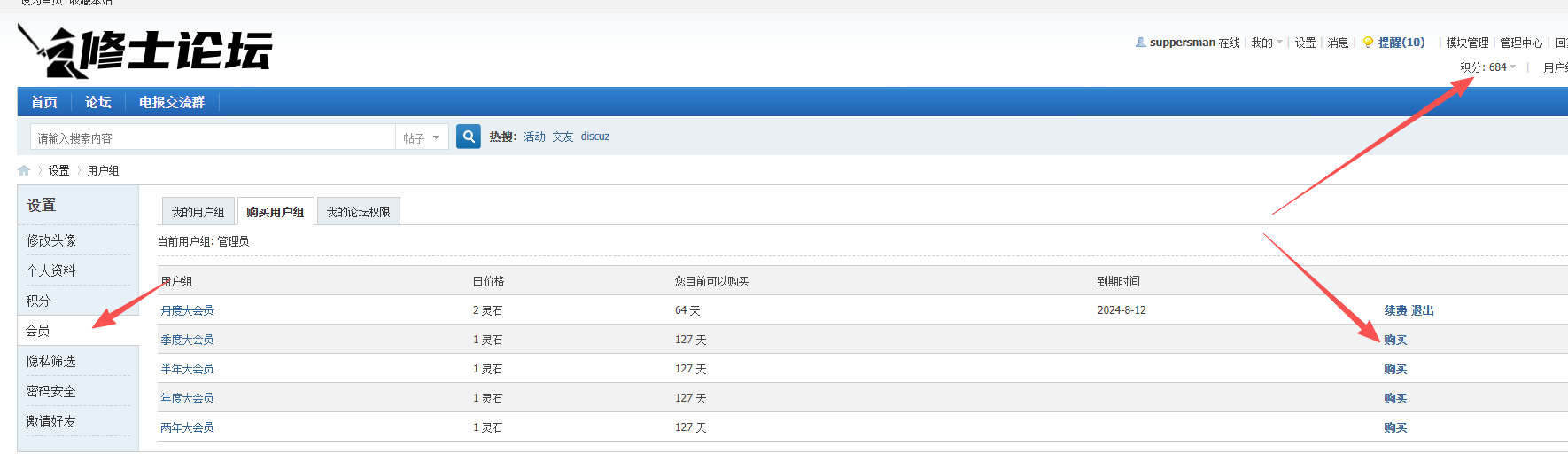Expand the 积分: 684 dropdown
The height and width of the screenshot is (462, 1568).
(x=1488, y=67)
